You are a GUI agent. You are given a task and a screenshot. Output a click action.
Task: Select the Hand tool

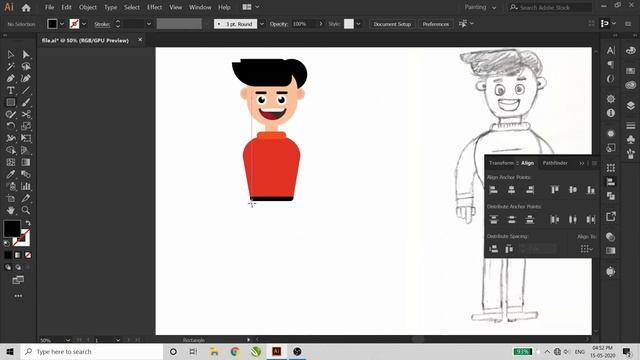point(11,210)
